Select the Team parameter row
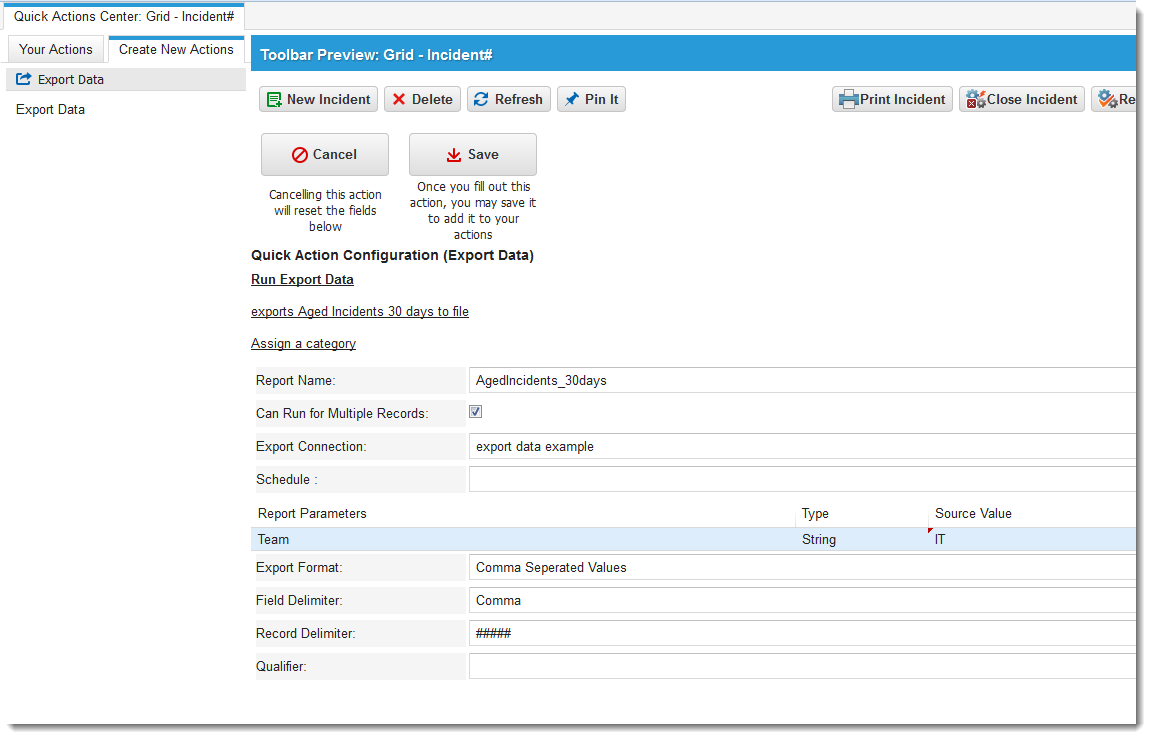This screenshot has height=739, width=1151. click(x=520, y=540)
